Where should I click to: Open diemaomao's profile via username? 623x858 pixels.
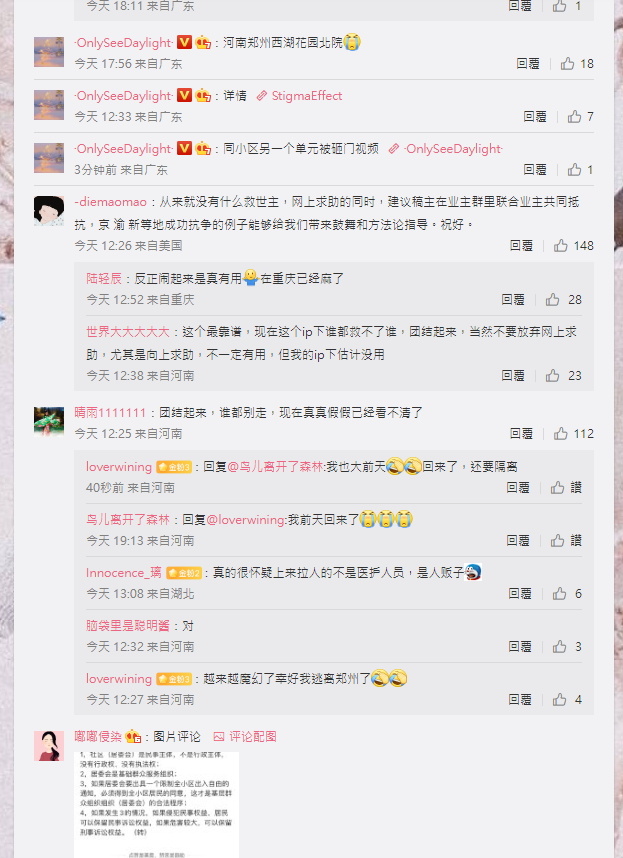point(110,202)
